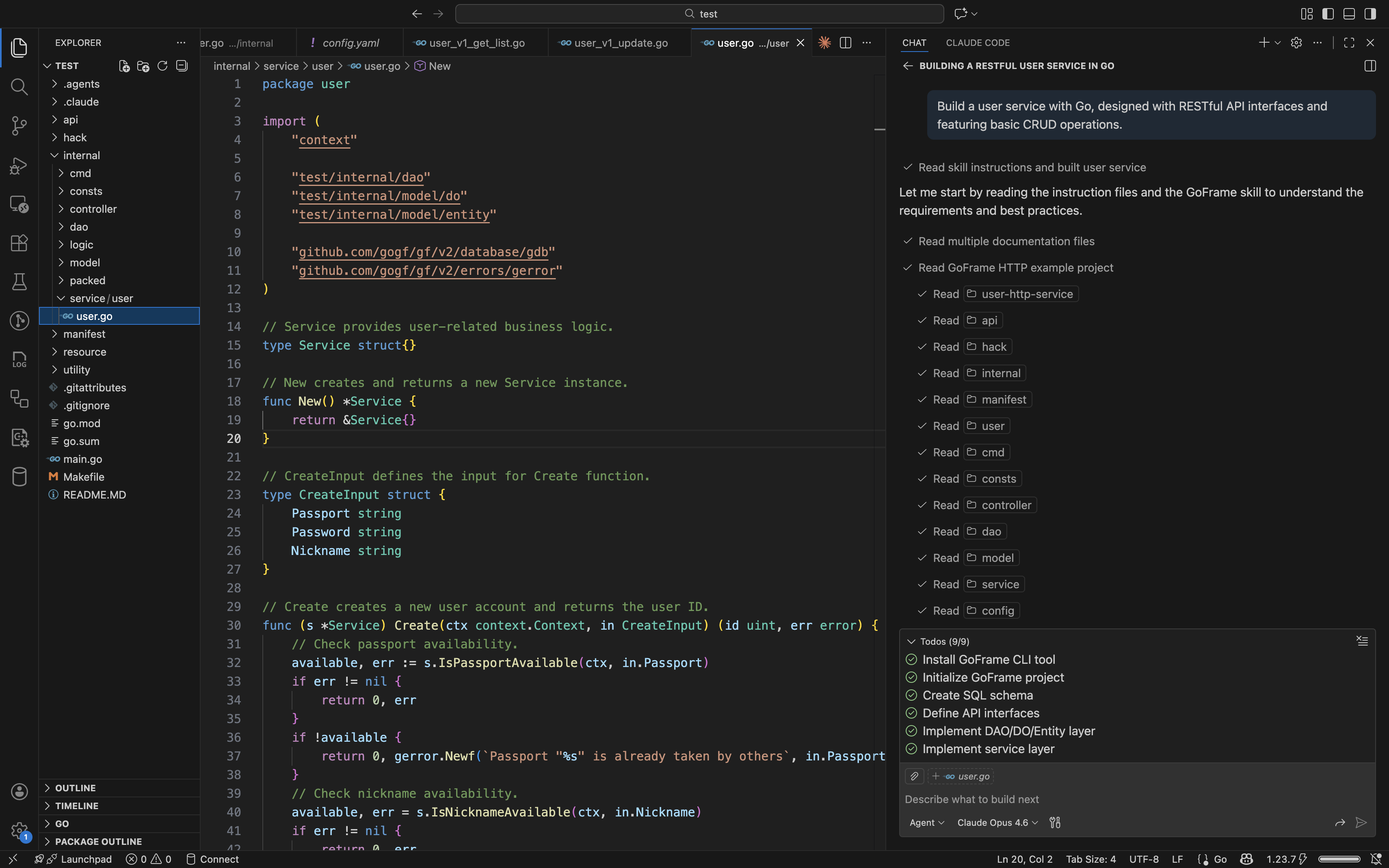Click the attach context paperclip icon
This screenshot has height=868, width=1389.
pos(914,776)
